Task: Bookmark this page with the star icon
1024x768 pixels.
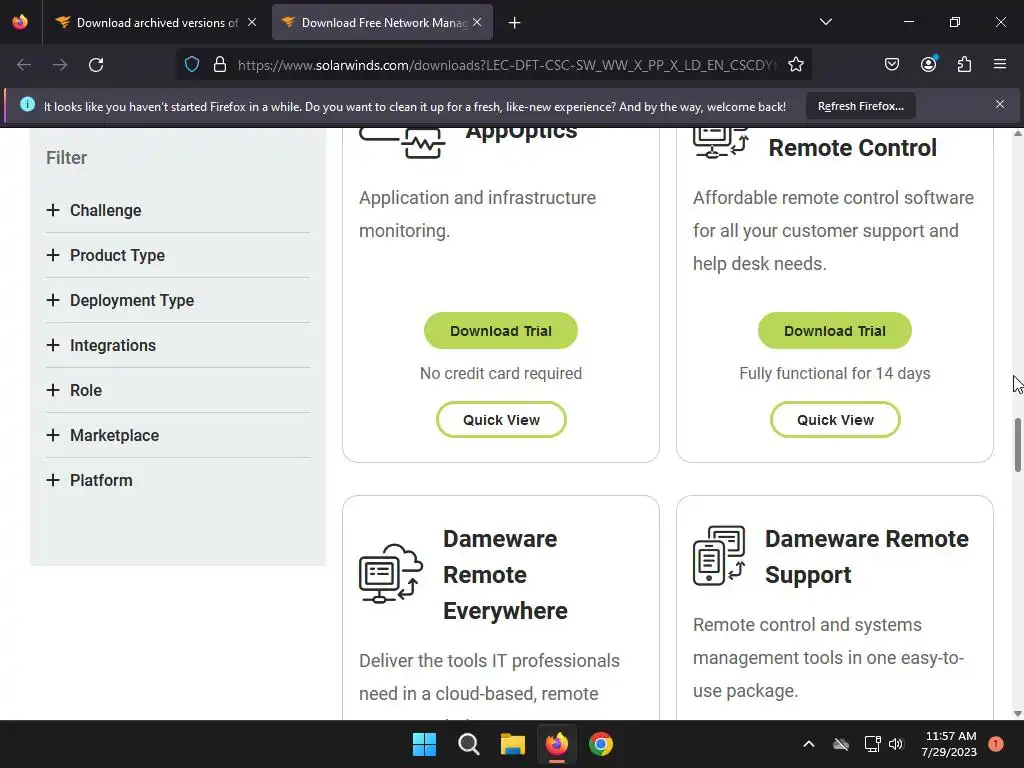Action: tap(795, 65)
